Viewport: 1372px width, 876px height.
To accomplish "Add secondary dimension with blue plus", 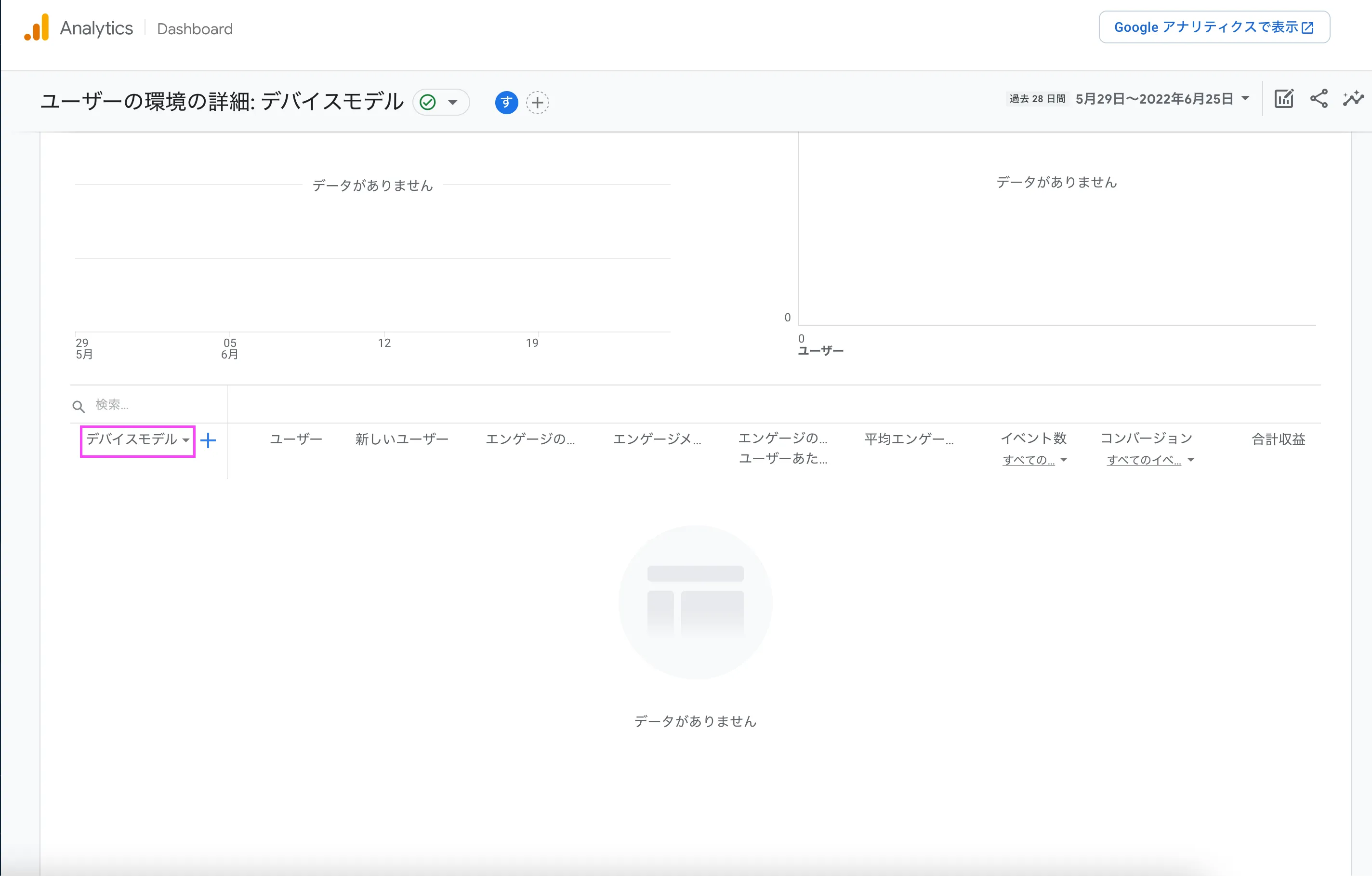I will coord(209,440).
